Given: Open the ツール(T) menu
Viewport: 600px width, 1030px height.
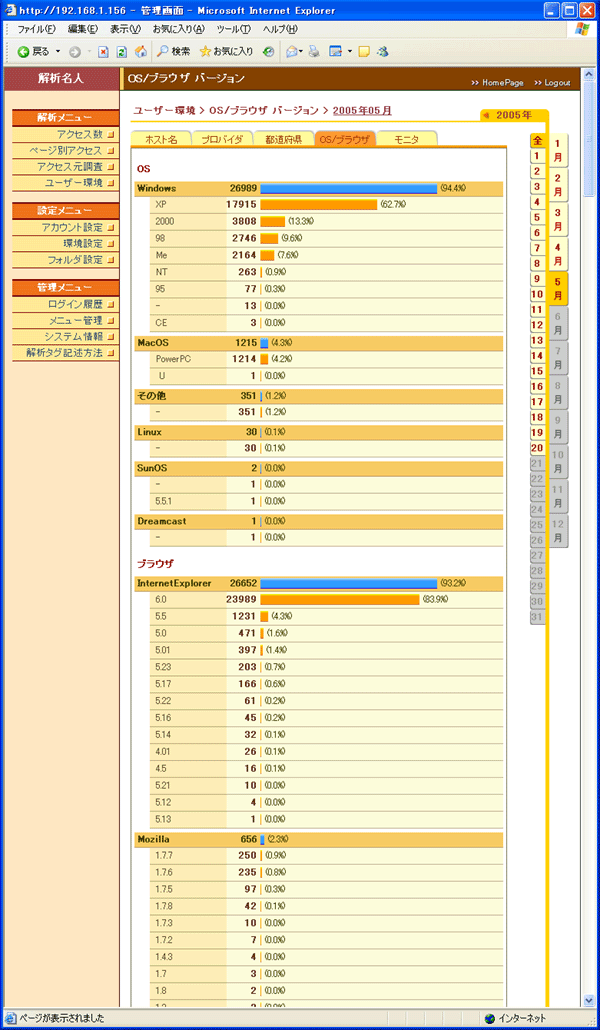Looking at the screenshot, I should coord(234,30).
